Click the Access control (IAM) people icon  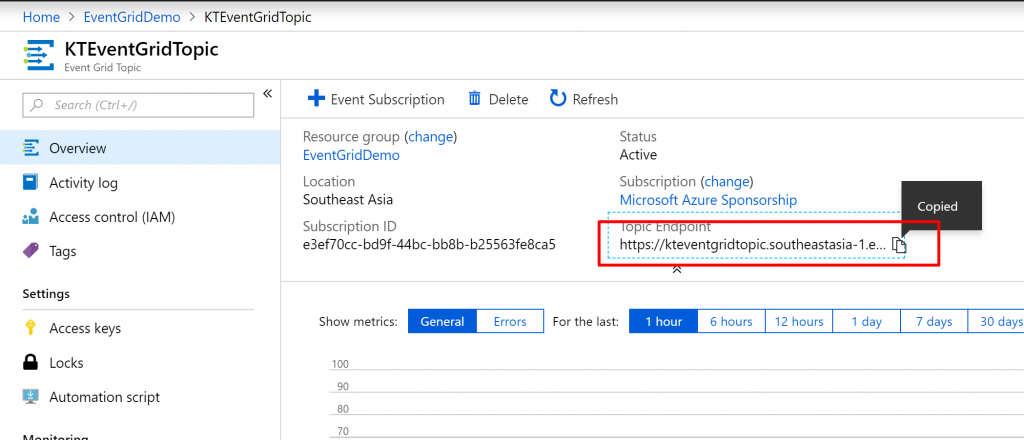pyautogui.click(x=30, y=217)
